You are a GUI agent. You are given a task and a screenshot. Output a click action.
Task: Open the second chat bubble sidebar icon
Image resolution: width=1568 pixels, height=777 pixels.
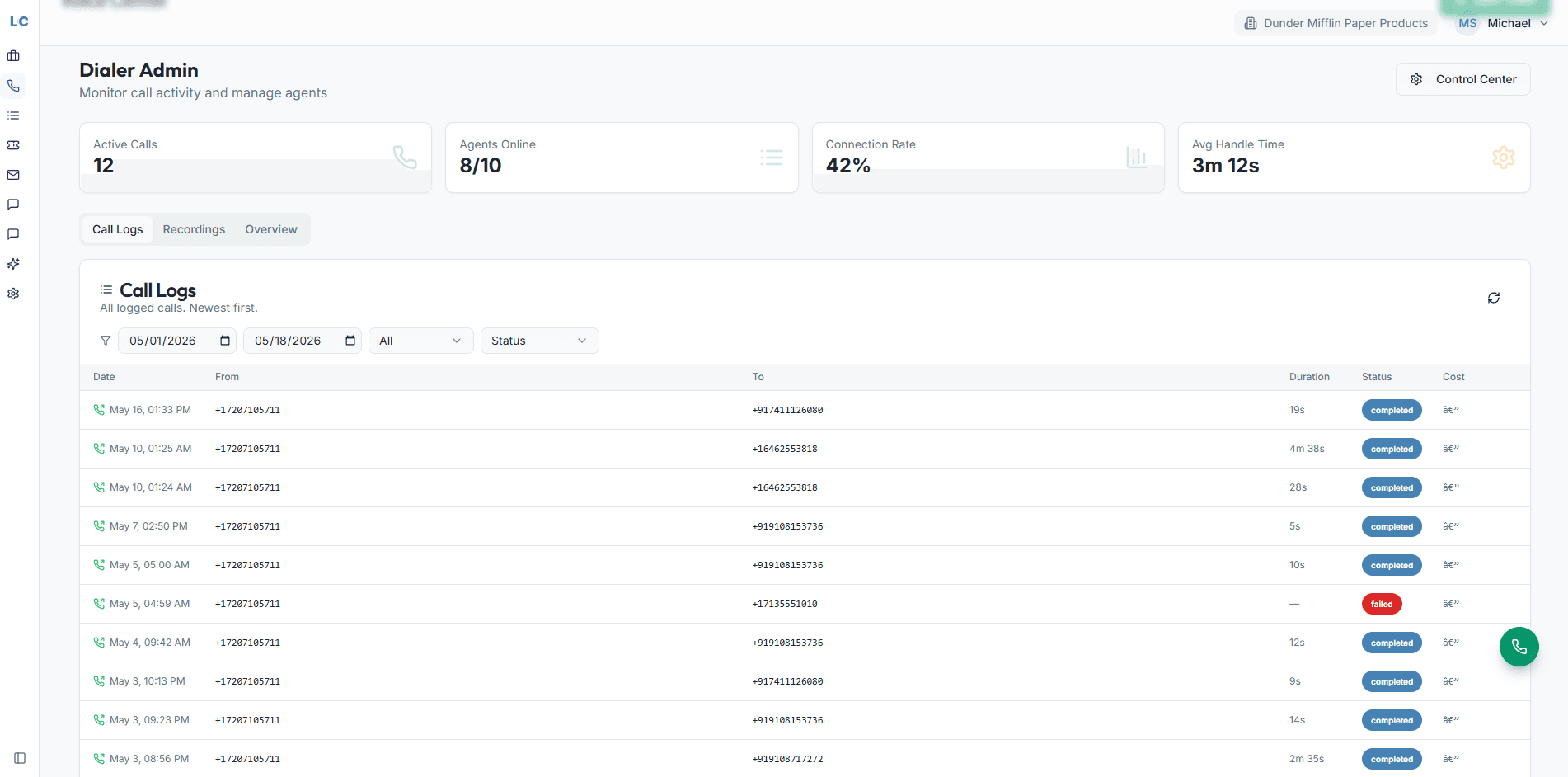pyautogui.click(x=13, y=234)
